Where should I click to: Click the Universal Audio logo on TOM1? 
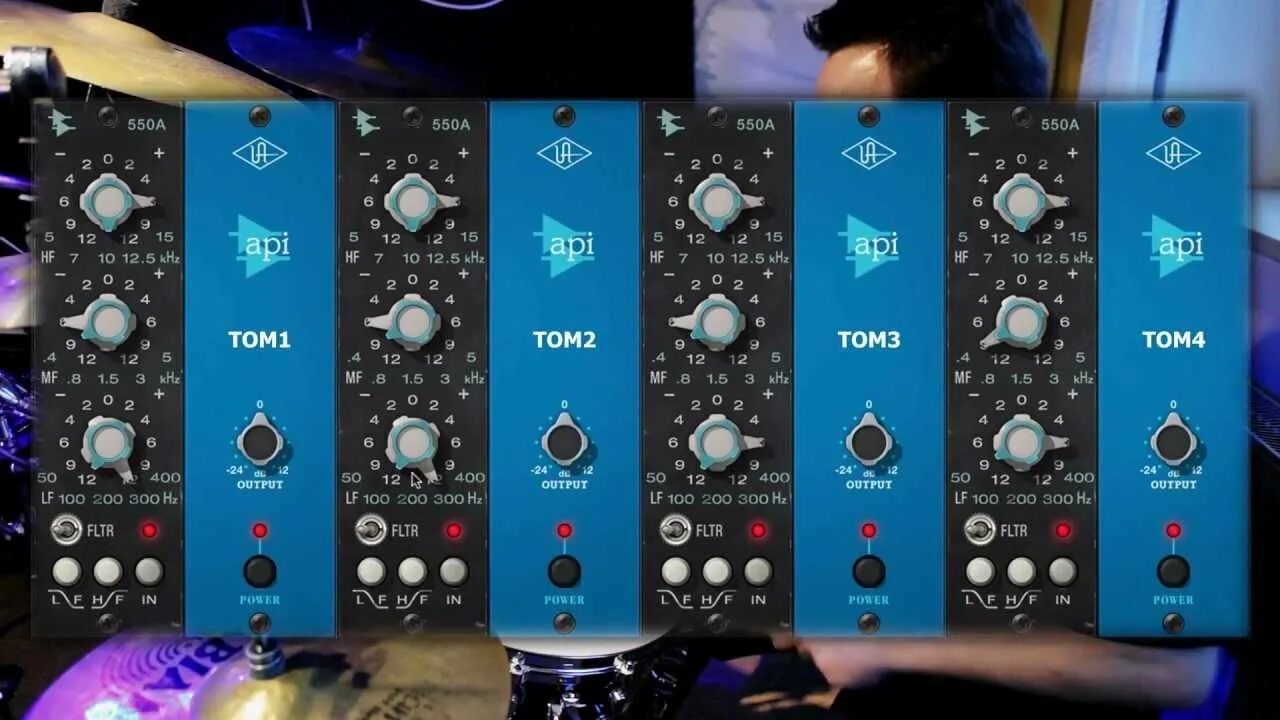260,153
